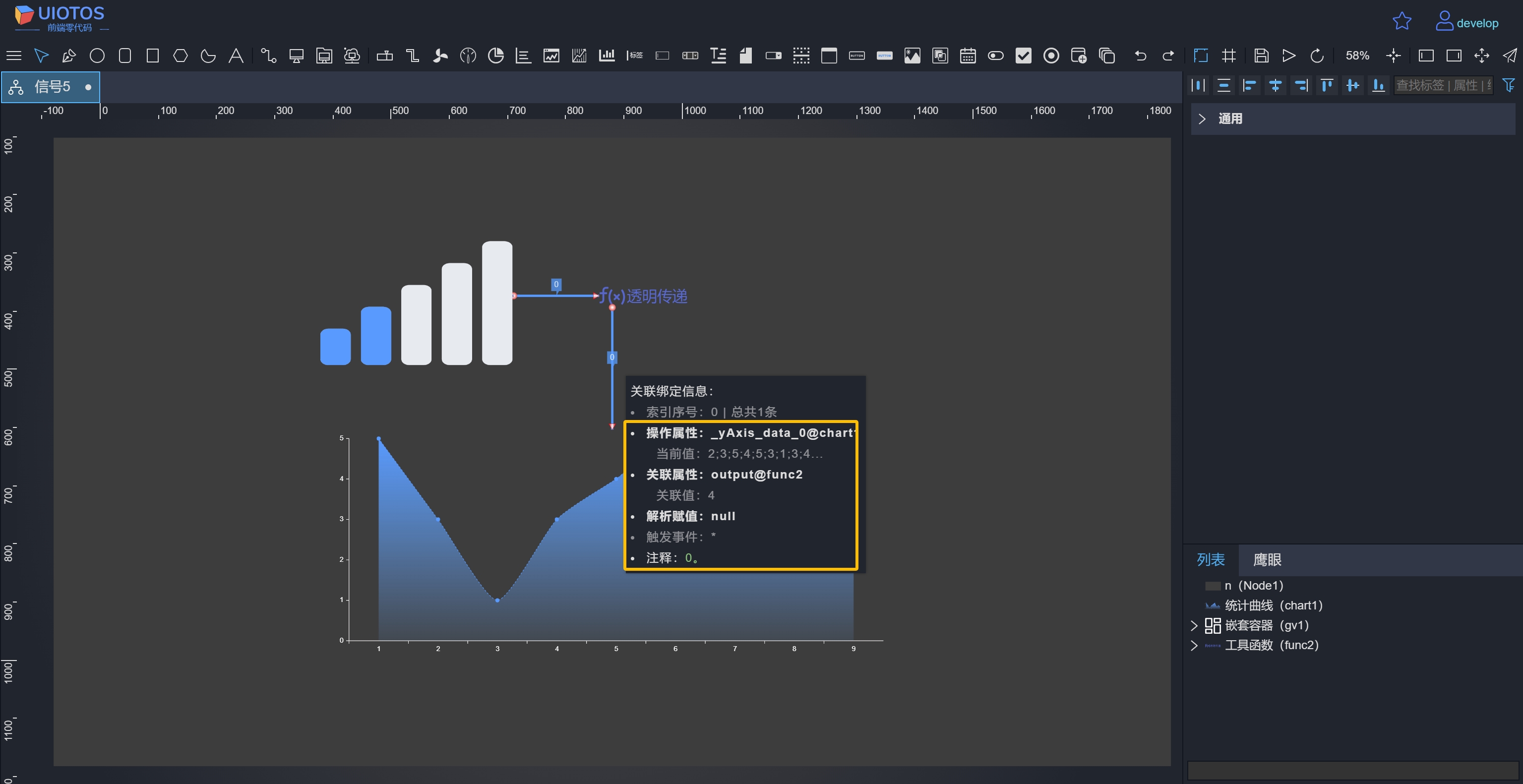1523x784 pixels.
Task: Select the circle shape tool
Action: [97, 56]
